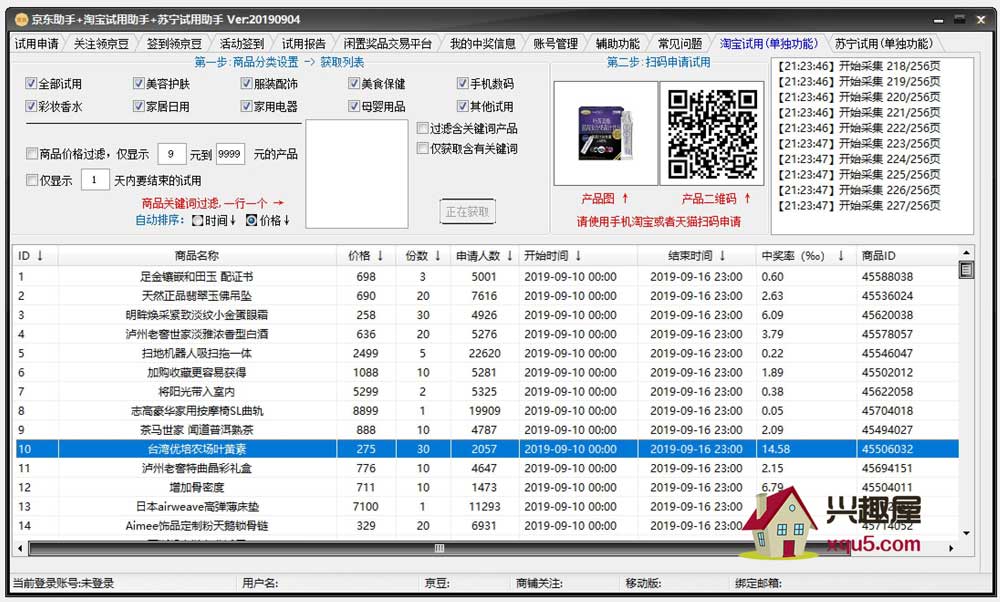Enable 过滤含关键词产品 checkbox
This screenshot has height=602, width=1000.
(x=422, y=128)
